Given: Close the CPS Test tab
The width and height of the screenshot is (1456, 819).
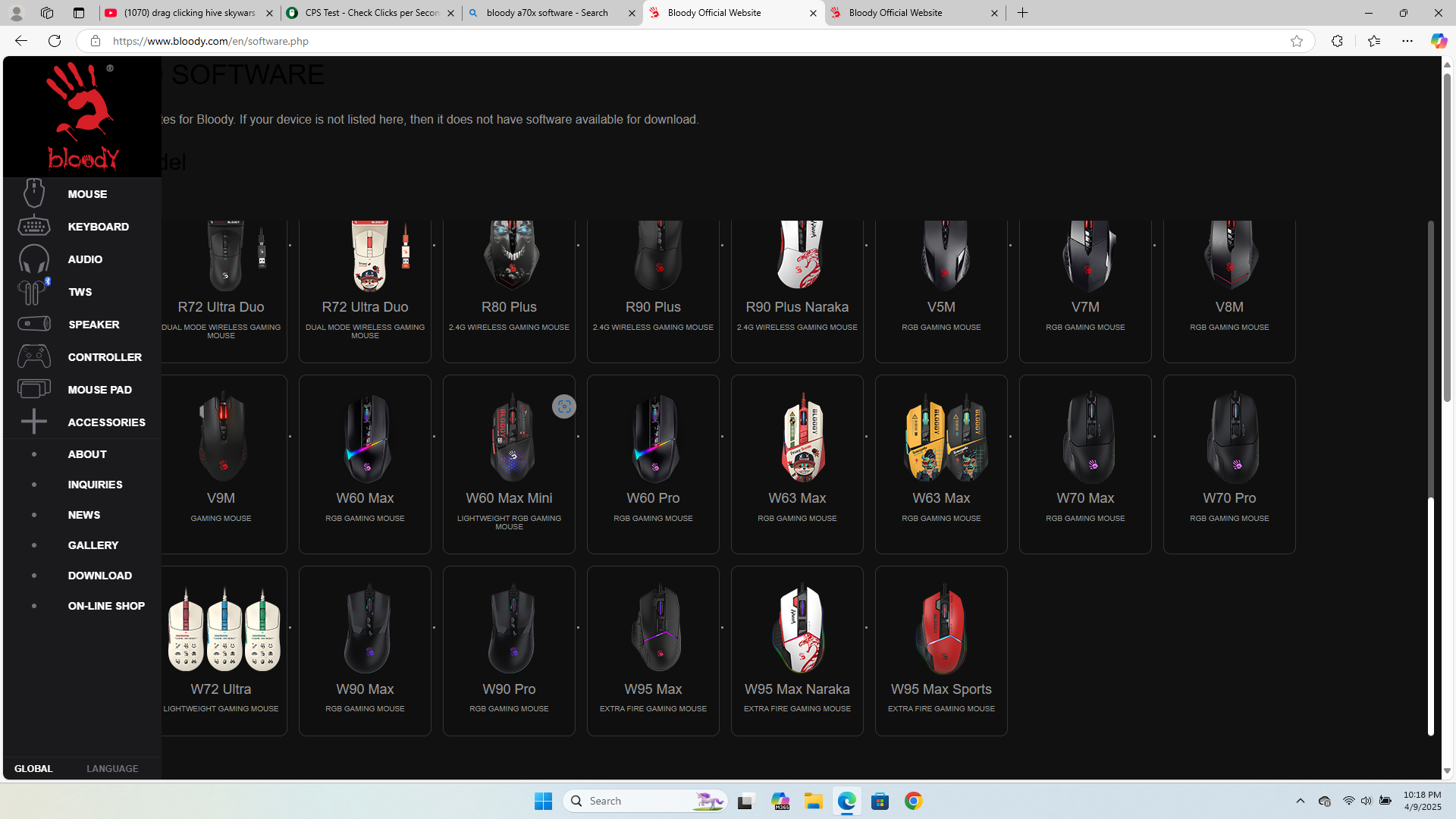Looking at the screenshot, I should point(450,13).
